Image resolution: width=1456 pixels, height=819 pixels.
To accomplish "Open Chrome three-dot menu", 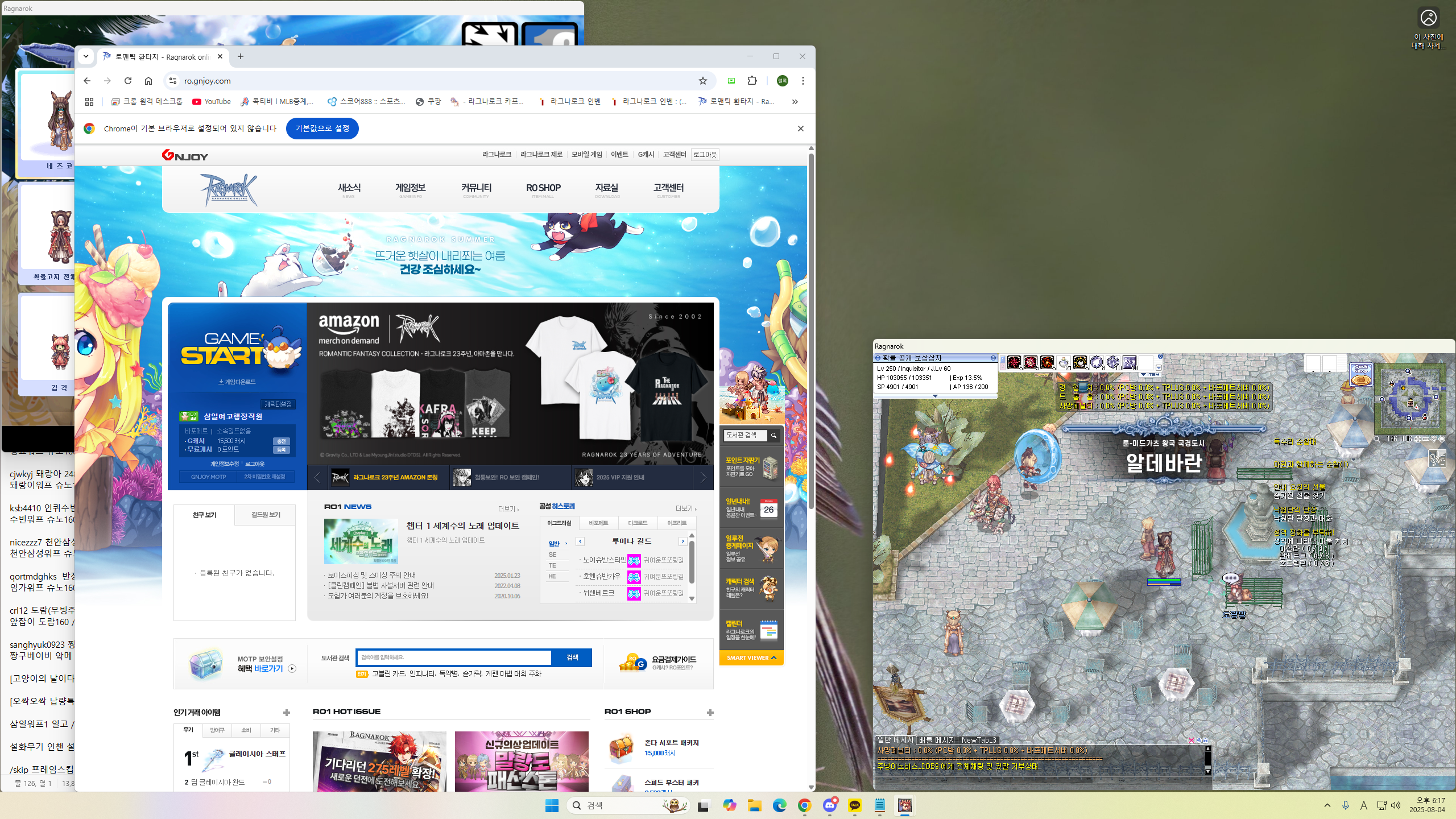I will 803,81.
